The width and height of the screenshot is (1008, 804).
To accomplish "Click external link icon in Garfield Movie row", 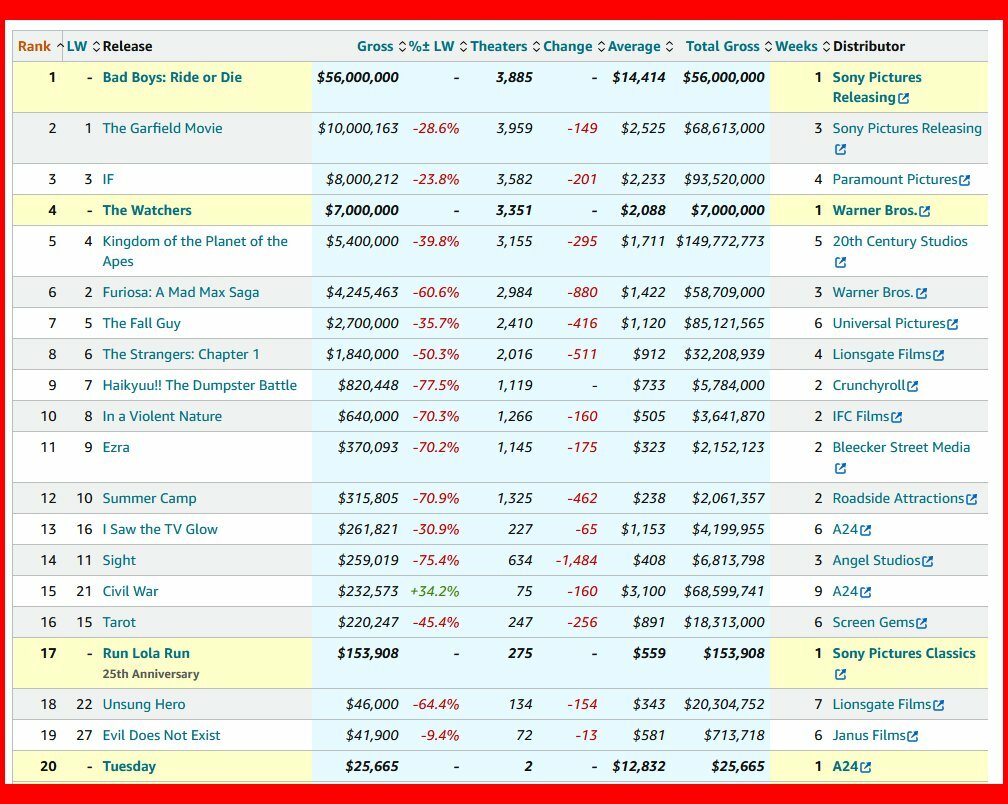I will (x=840, y=150).
